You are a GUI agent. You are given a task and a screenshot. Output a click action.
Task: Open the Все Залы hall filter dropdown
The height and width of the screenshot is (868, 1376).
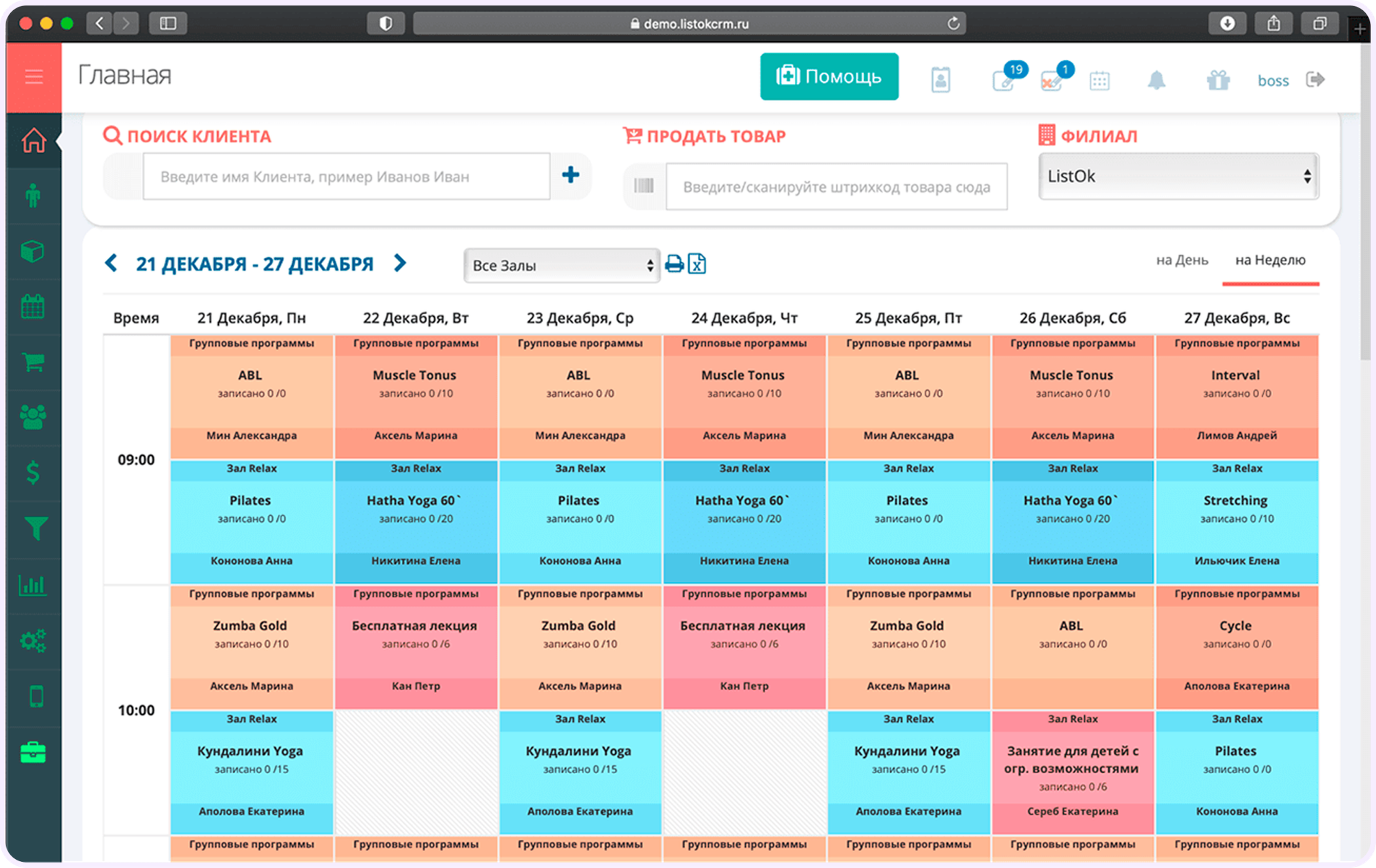[x=561, y=265]
